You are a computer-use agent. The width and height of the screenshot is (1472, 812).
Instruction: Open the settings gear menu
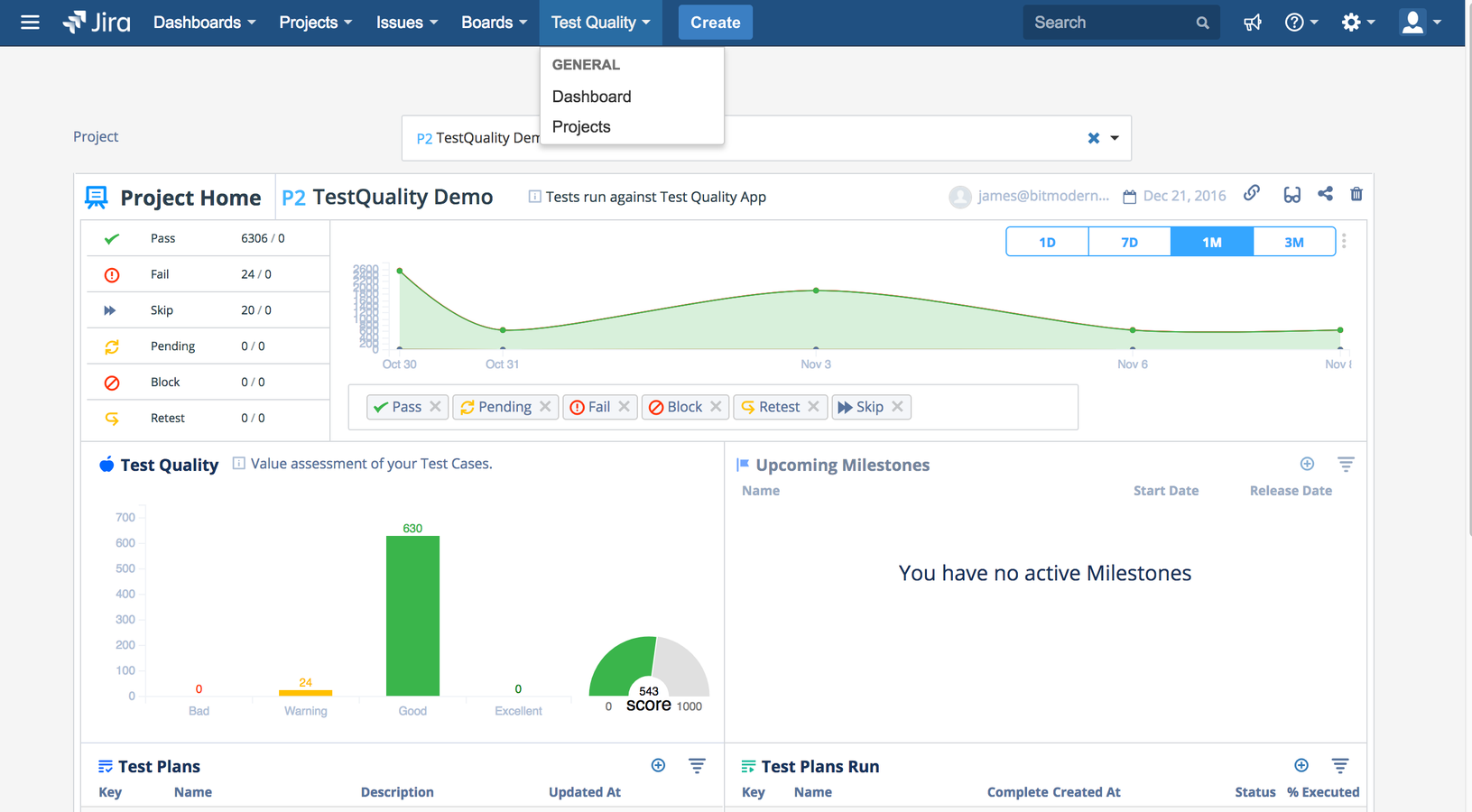[1357, 23]
